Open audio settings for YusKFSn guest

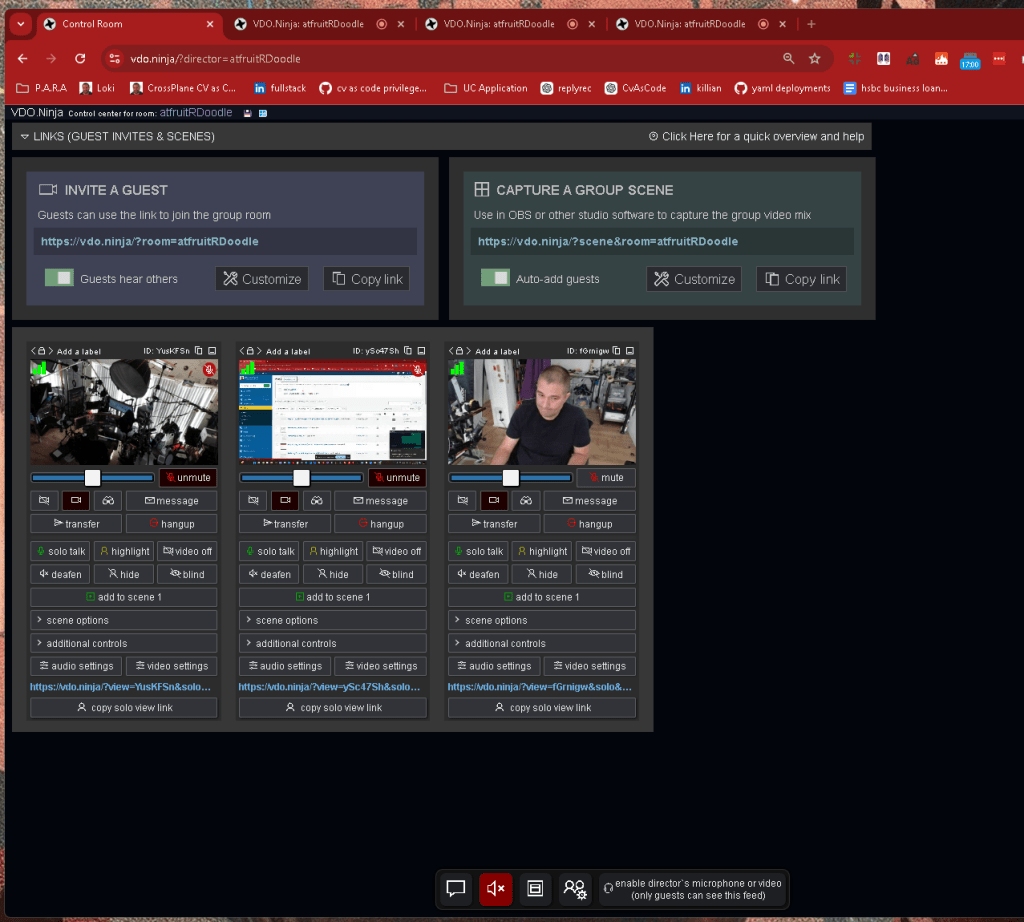(76, 666)
